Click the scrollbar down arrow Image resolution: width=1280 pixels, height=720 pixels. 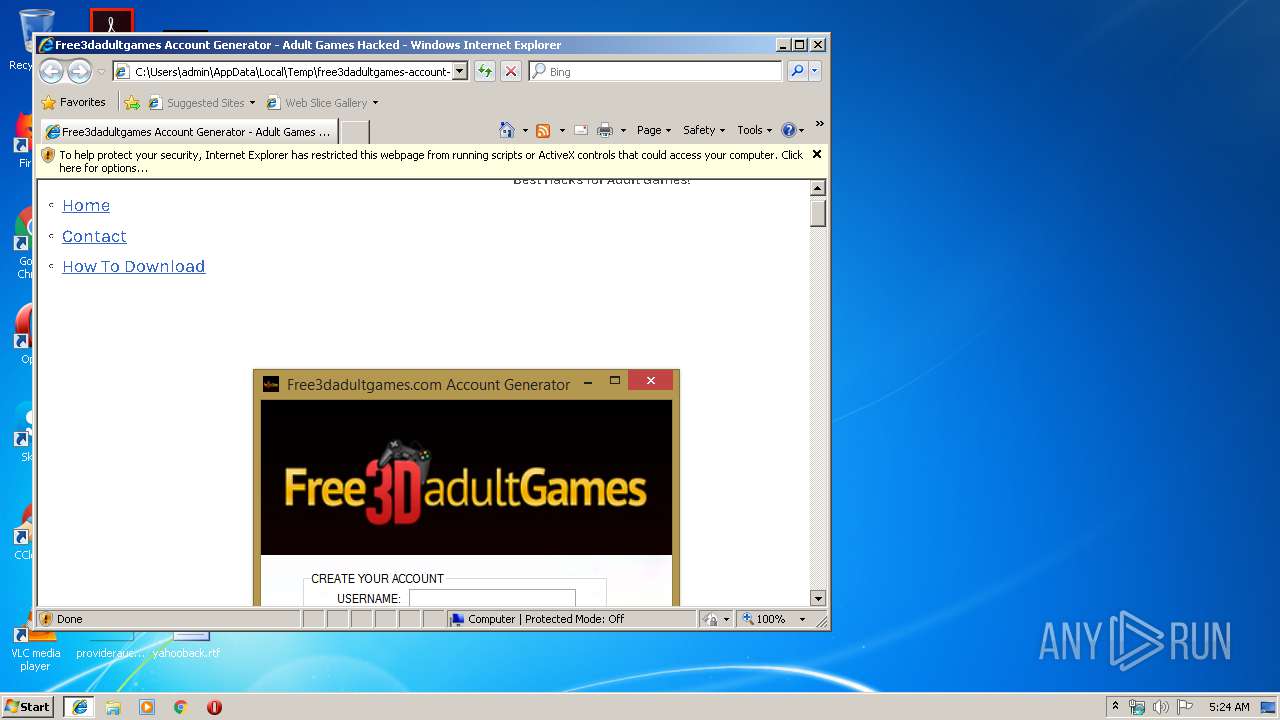[x=818, y=598]
